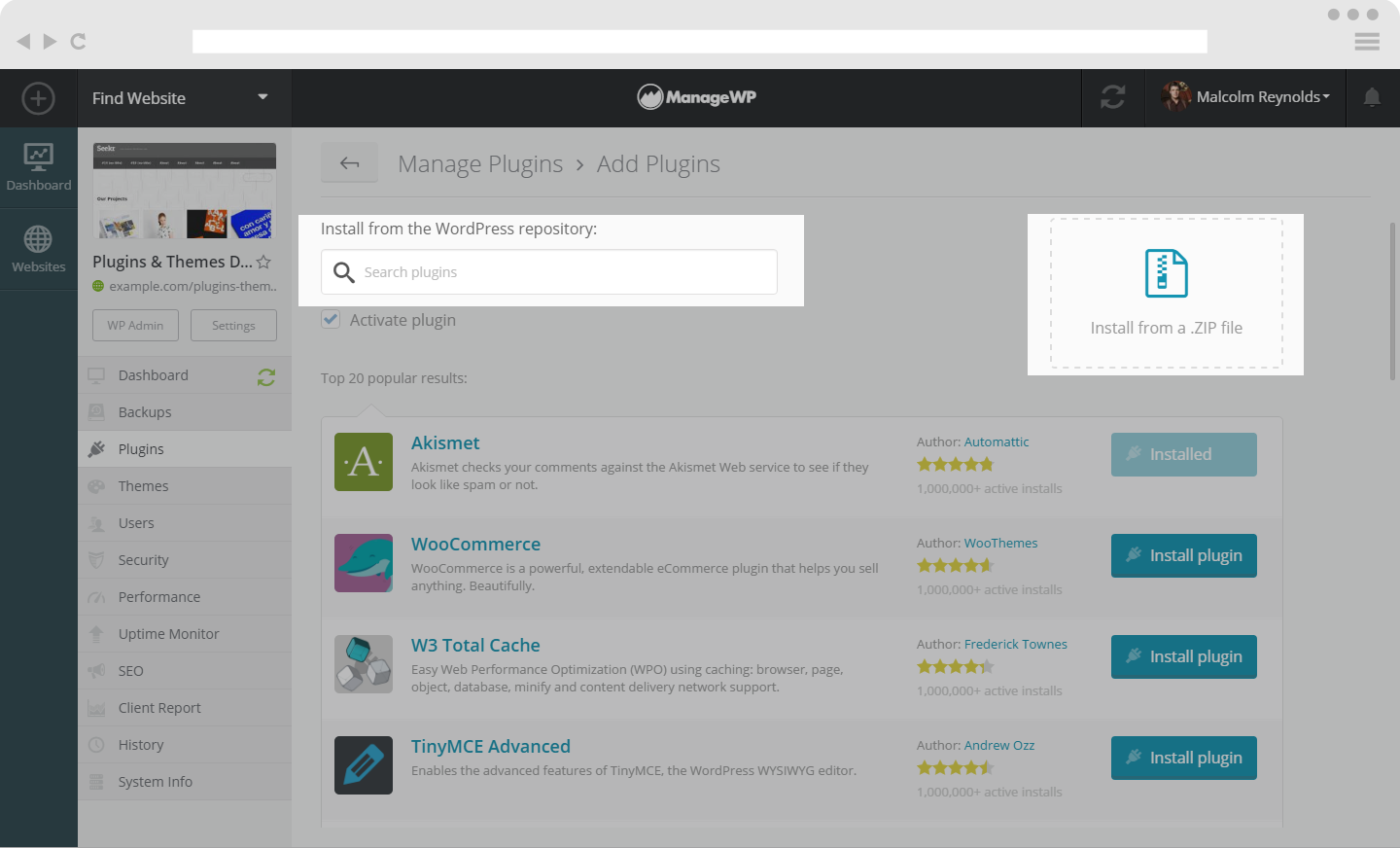Click the search magnifier icon
This screenshot has height=848, width=1400.
pyautogui.click(x=344, y=272)
